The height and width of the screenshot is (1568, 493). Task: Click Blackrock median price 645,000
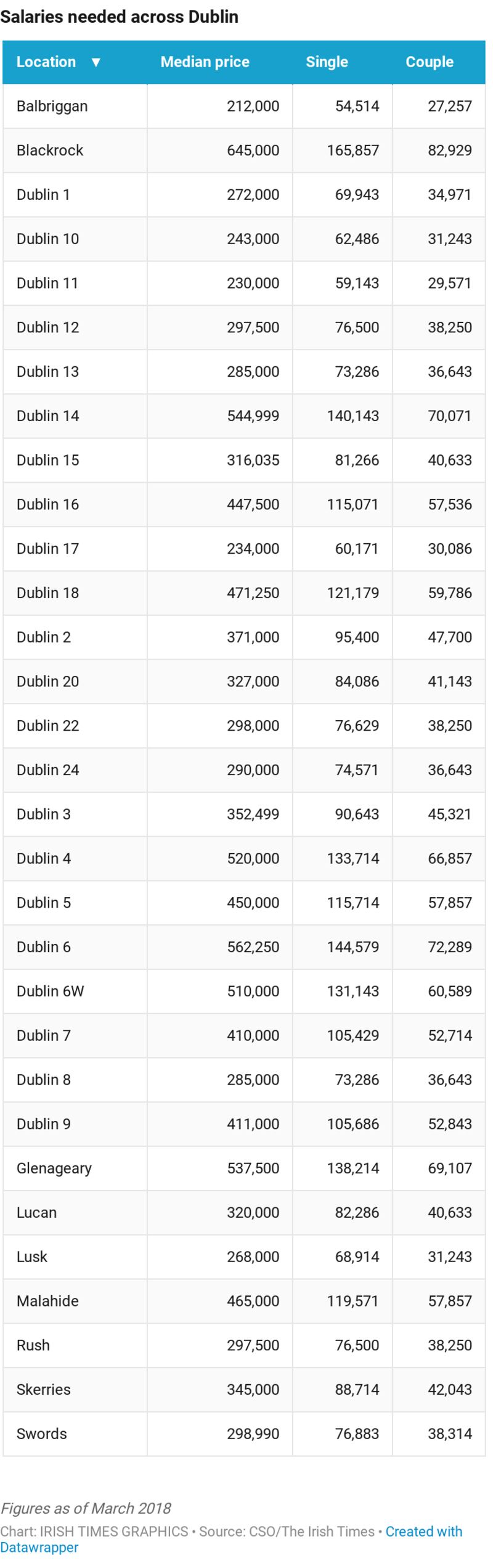pyautogui.click(x=253, y=150)
